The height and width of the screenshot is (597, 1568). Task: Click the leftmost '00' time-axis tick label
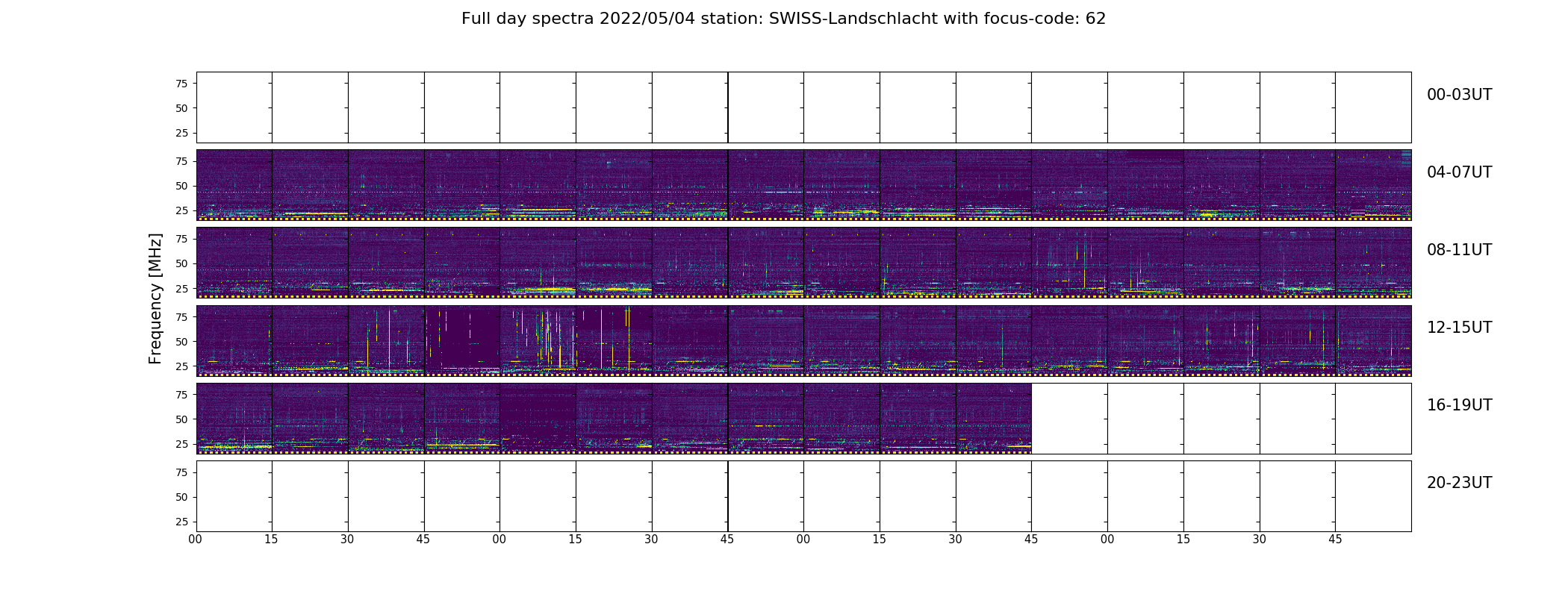[x=196, y=540]
